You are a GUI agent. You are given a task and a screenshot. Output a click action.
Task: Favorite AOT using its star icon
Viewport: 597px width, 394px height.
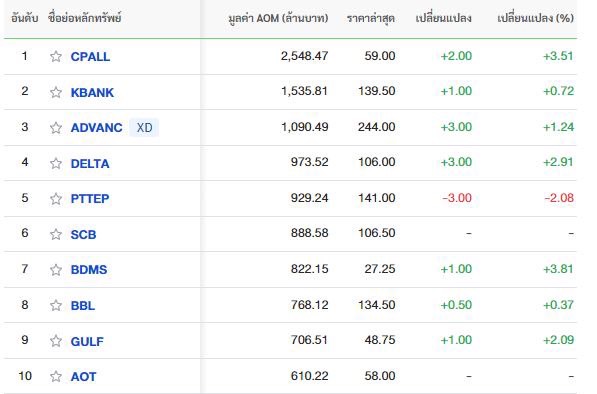pyautogui.click(x=56, y=376)
